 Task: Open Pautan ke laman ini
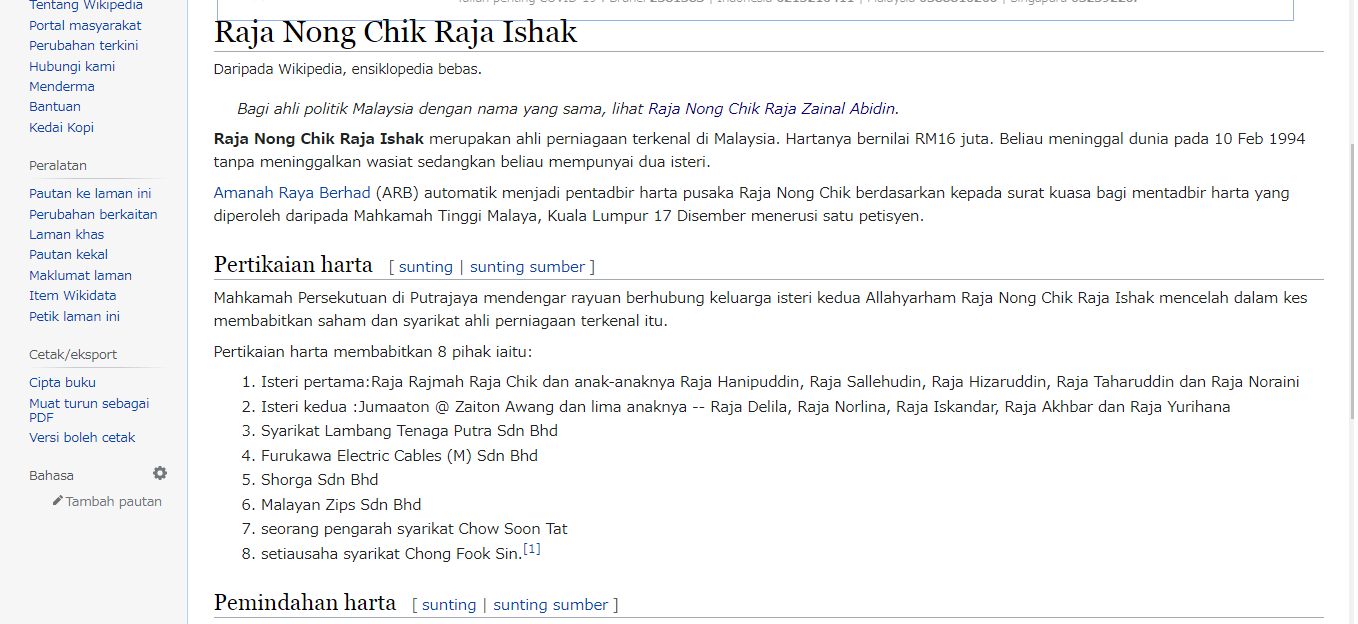(x=90, y=193)
